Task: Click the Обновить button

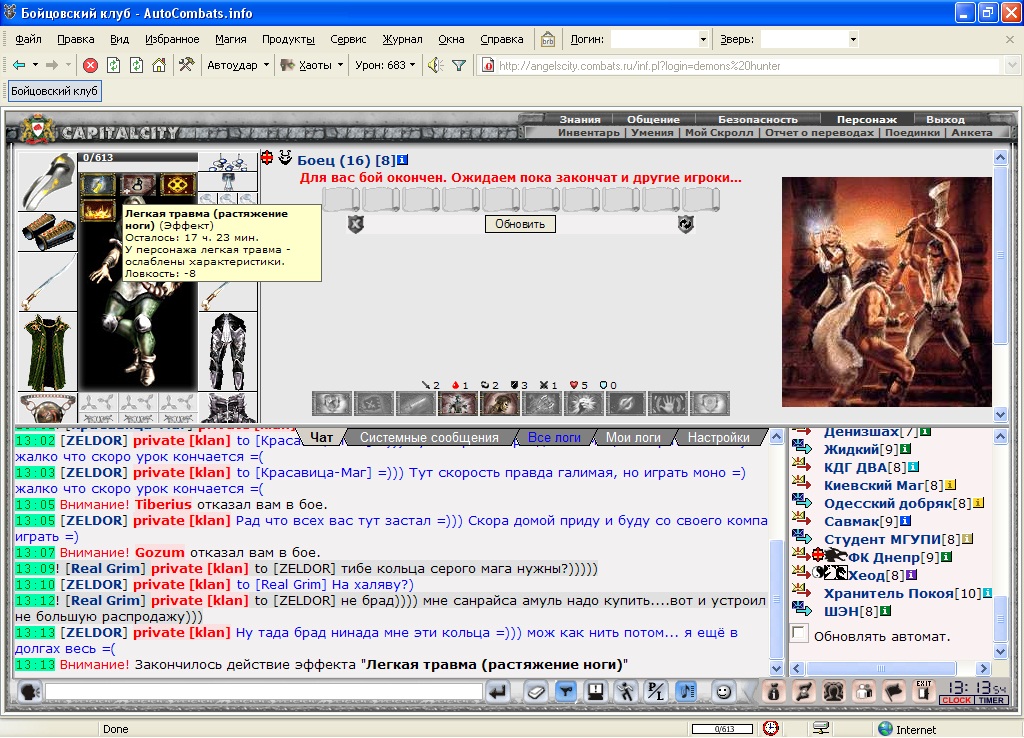Action: pos(520,224)
